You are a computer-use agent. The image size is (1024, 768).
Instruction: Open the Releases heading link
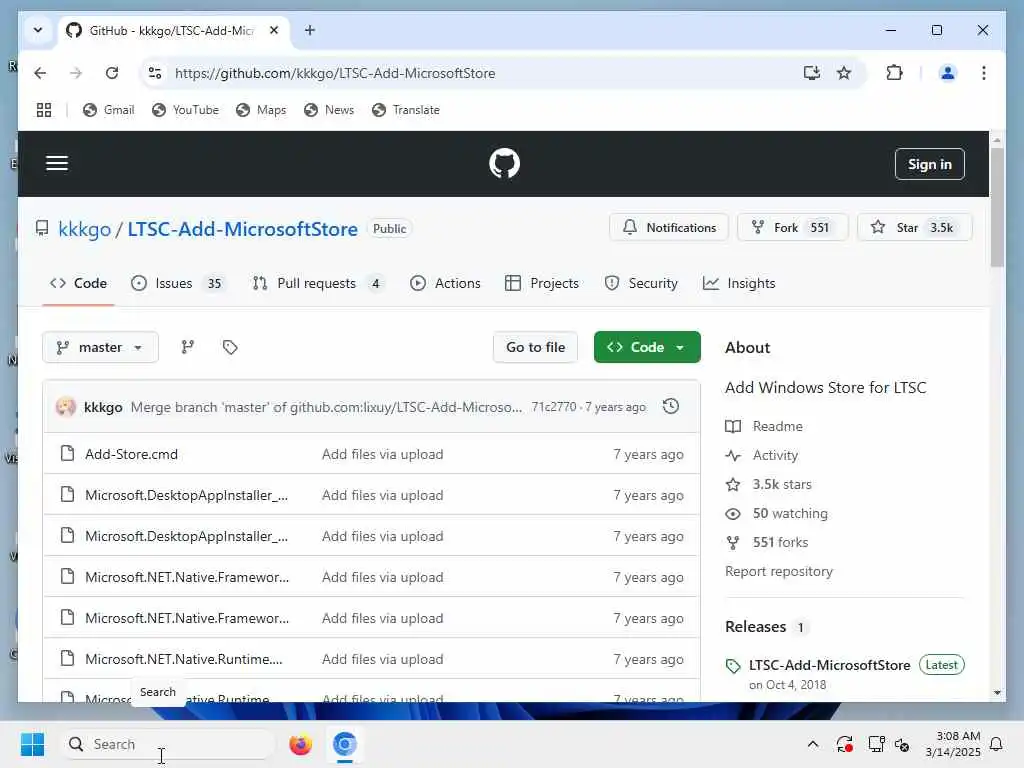coord(756,627)
